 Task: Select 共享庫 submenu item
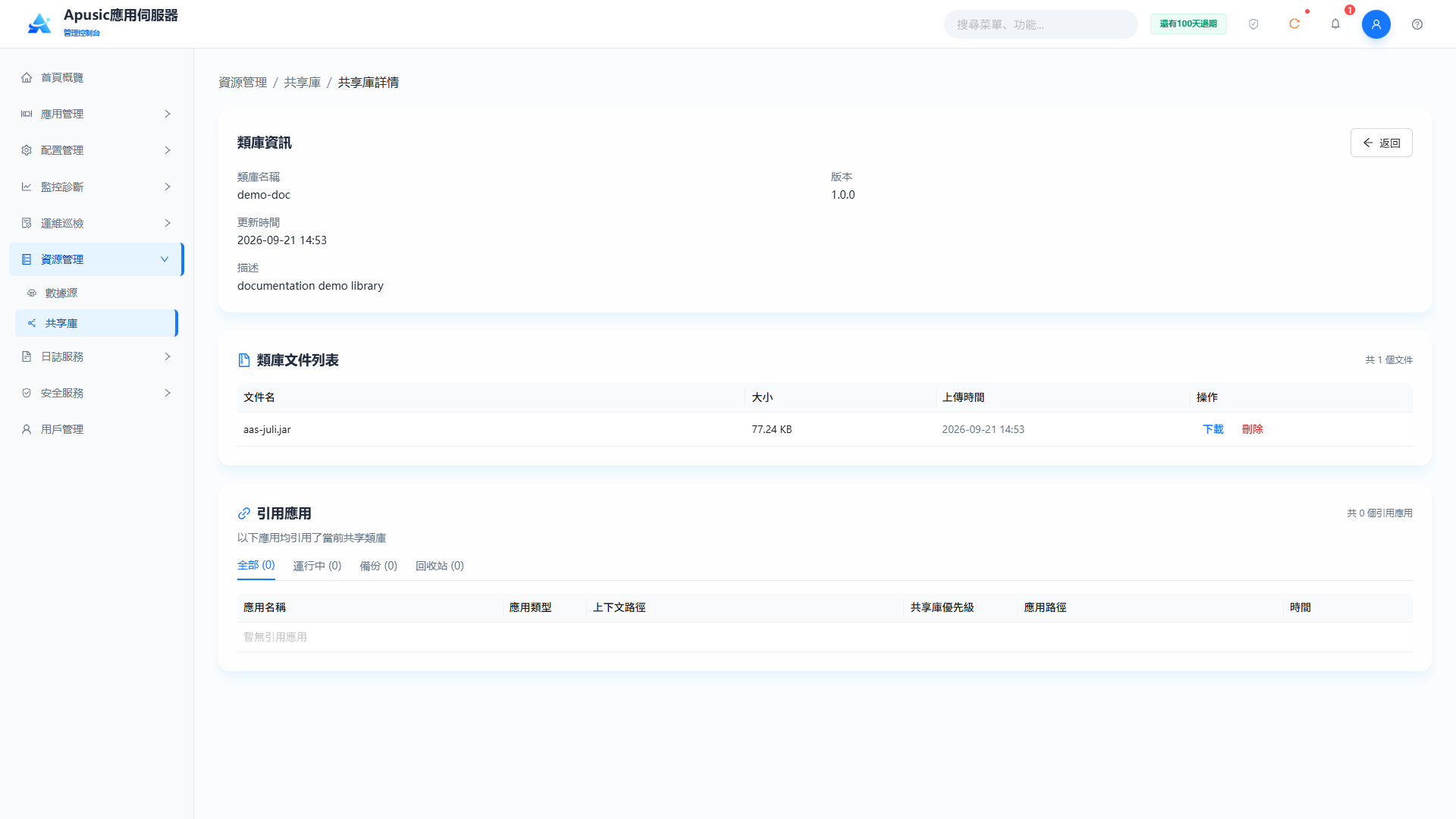[96, 323]
